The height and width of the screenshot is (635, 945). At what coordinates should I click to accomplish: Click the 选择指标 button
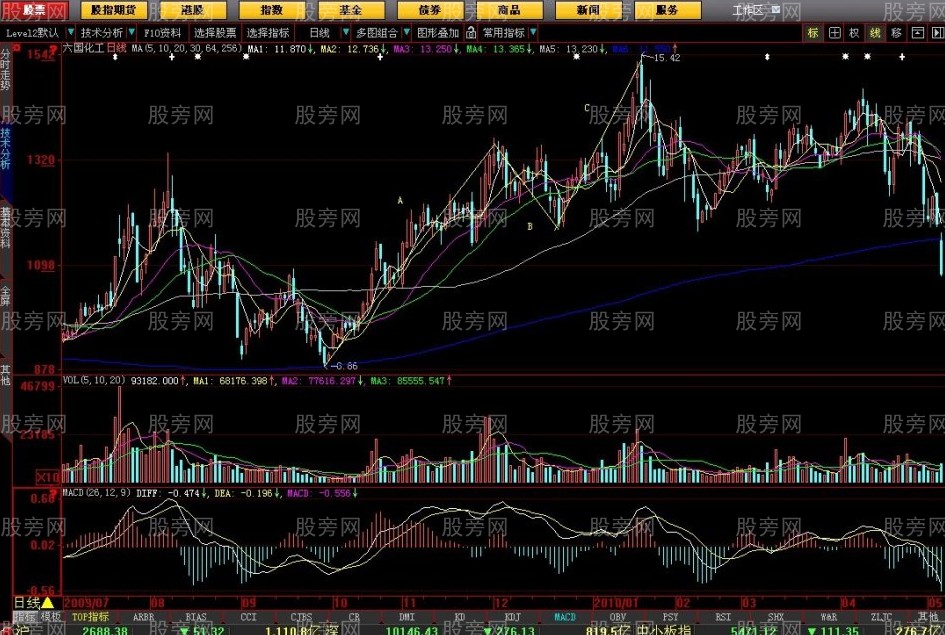[x=268, y=33]
